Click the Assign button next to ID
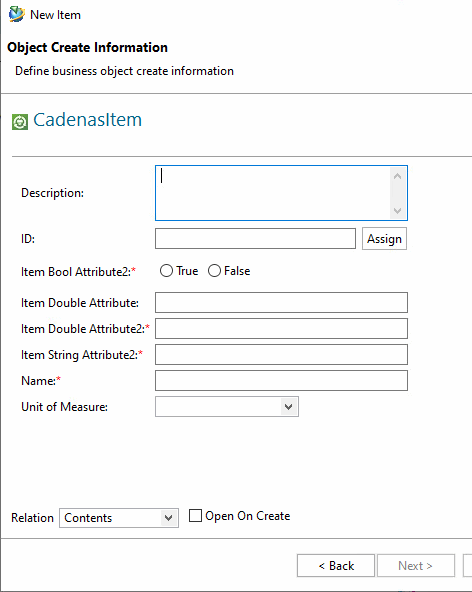Image resolution: width=472 pixels, height=592 pixels. pos(384,239)
